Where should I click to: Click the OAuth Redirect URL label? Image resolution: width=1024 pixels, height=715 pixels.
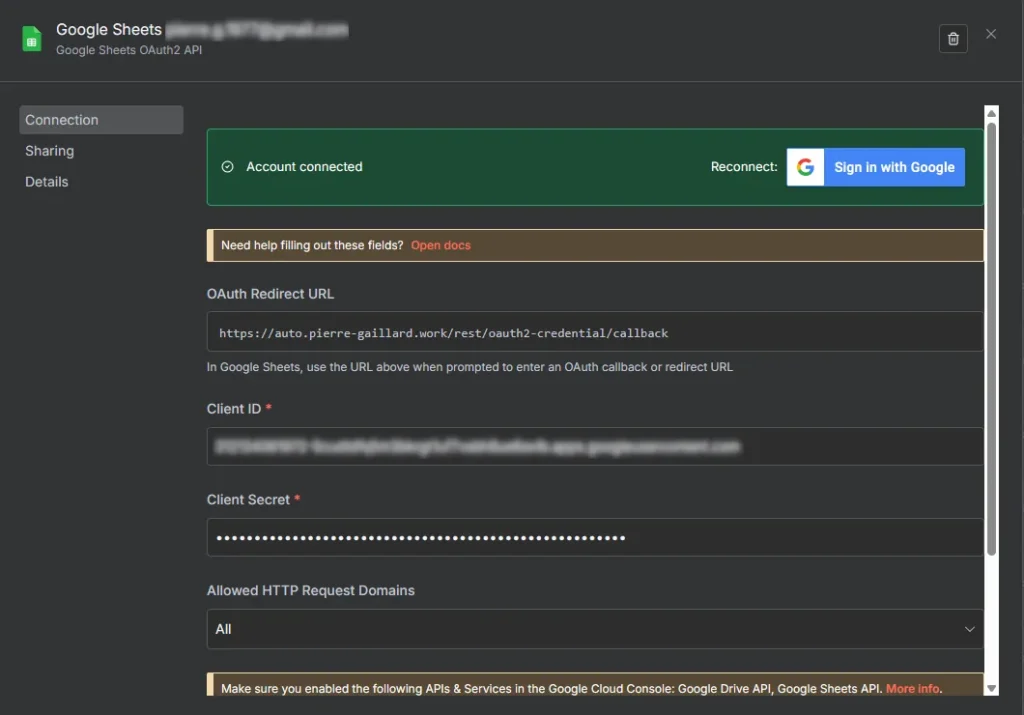(x=270, y=294)
